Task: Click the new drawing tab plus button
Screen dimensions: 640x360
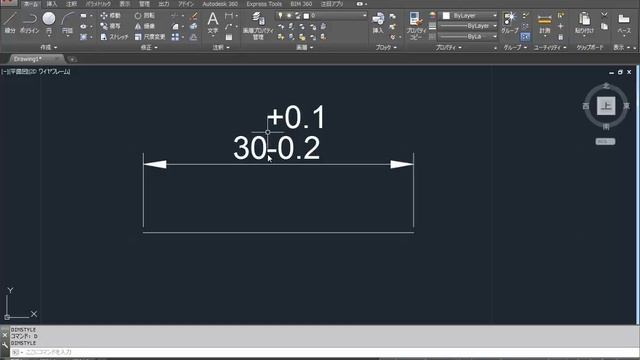Action: tap(72, 60)
